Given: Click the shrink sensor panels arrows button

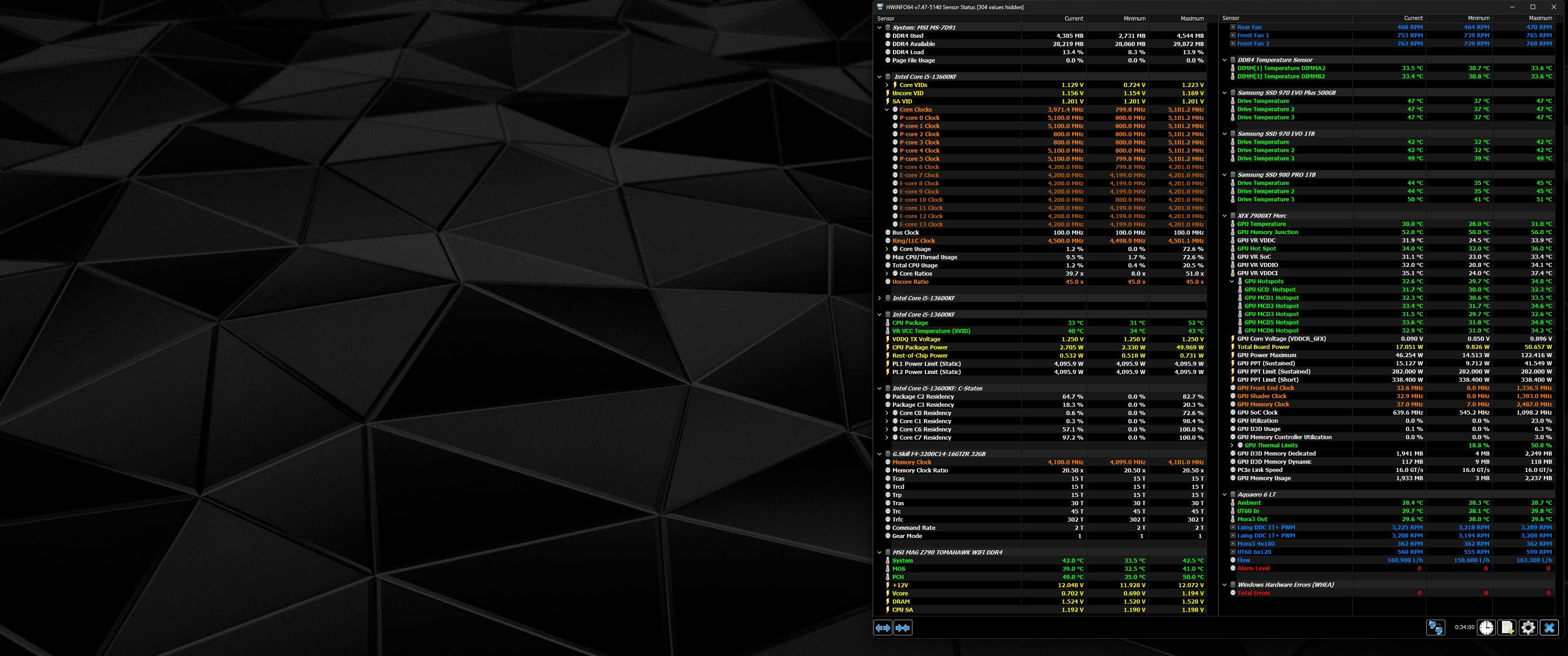Looking at the screenshot, I should (903, 627).
